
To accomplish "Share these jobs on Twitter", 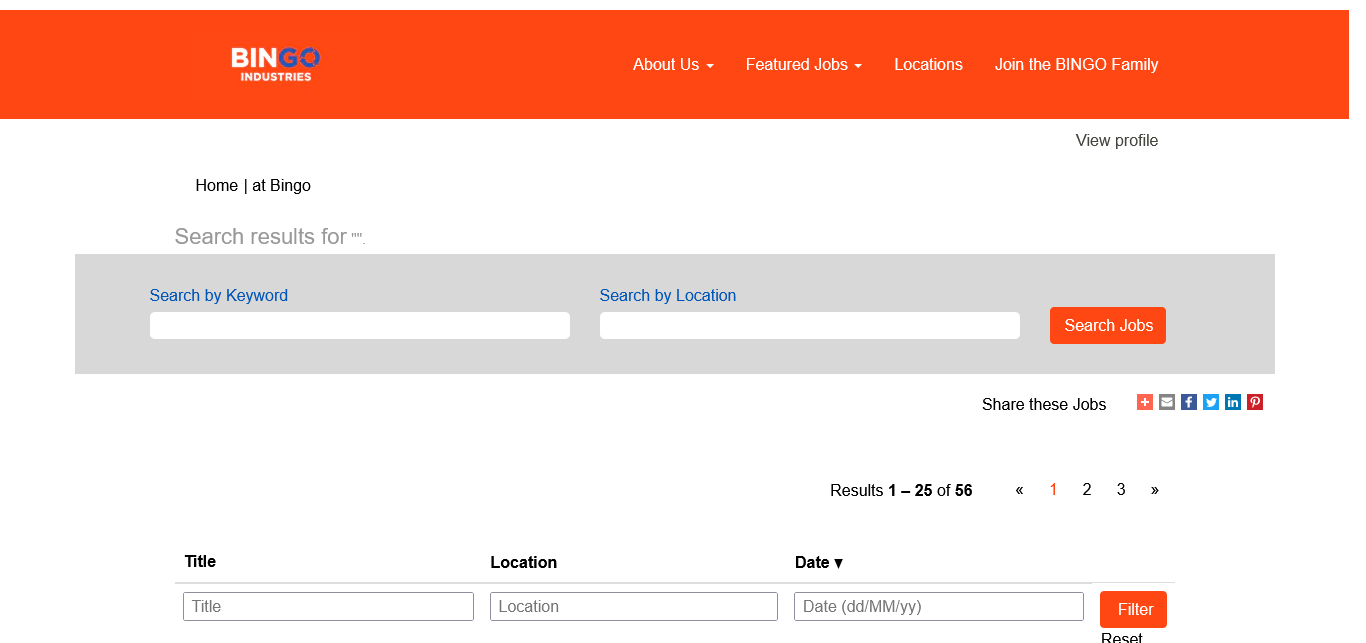I will click(x=1211, y=402).
